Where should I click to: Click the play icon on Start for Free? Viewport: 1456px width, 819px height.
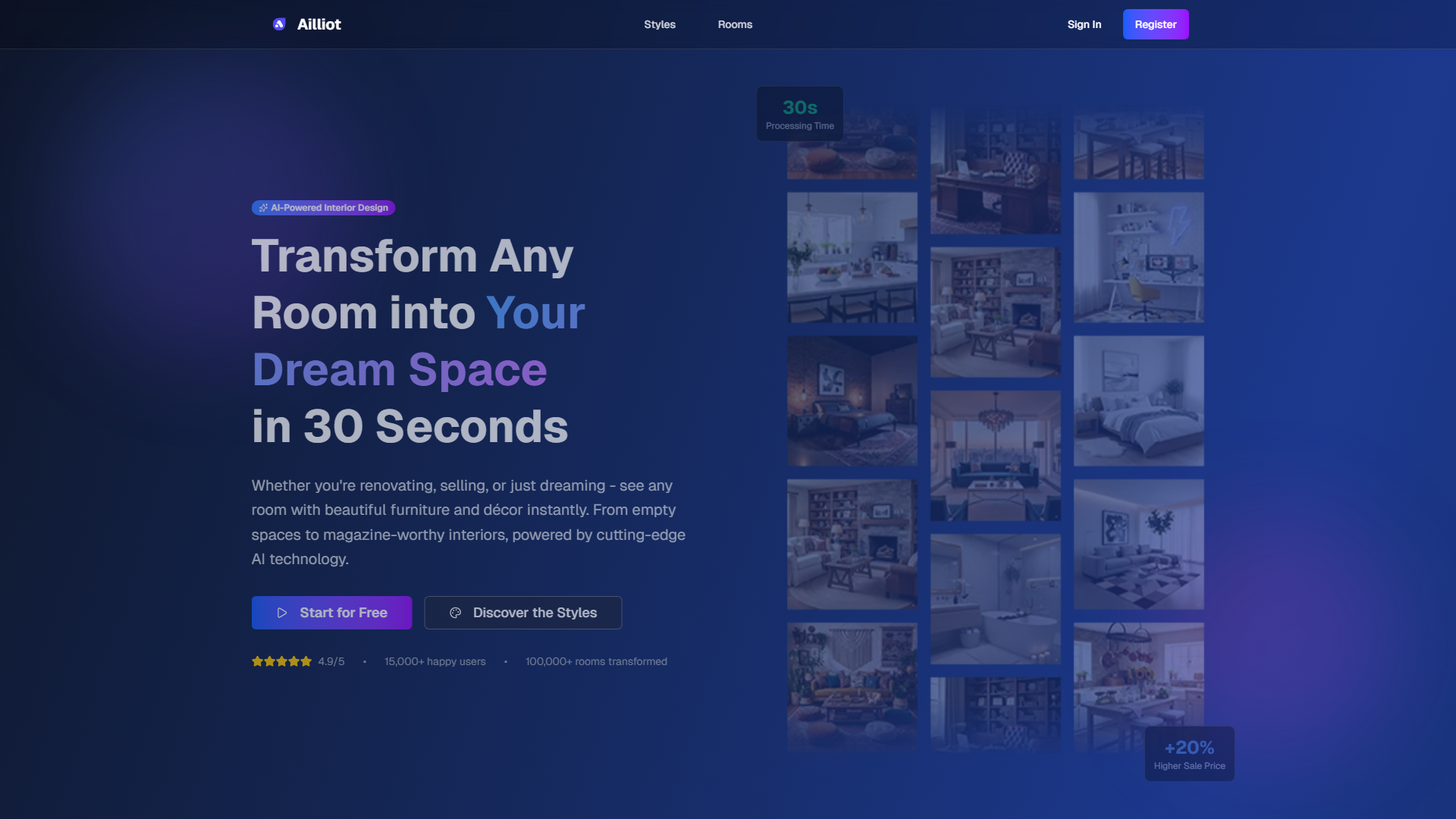pyautogui.click(x=282, y=613)
